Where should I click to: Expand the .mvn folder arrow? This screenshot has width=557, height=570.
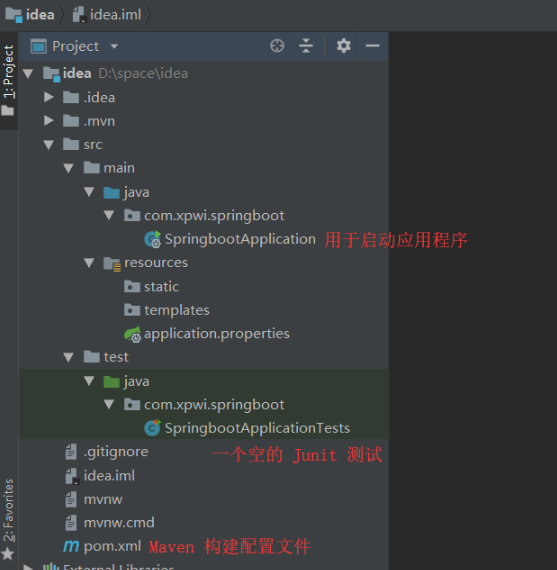[49, 121]
